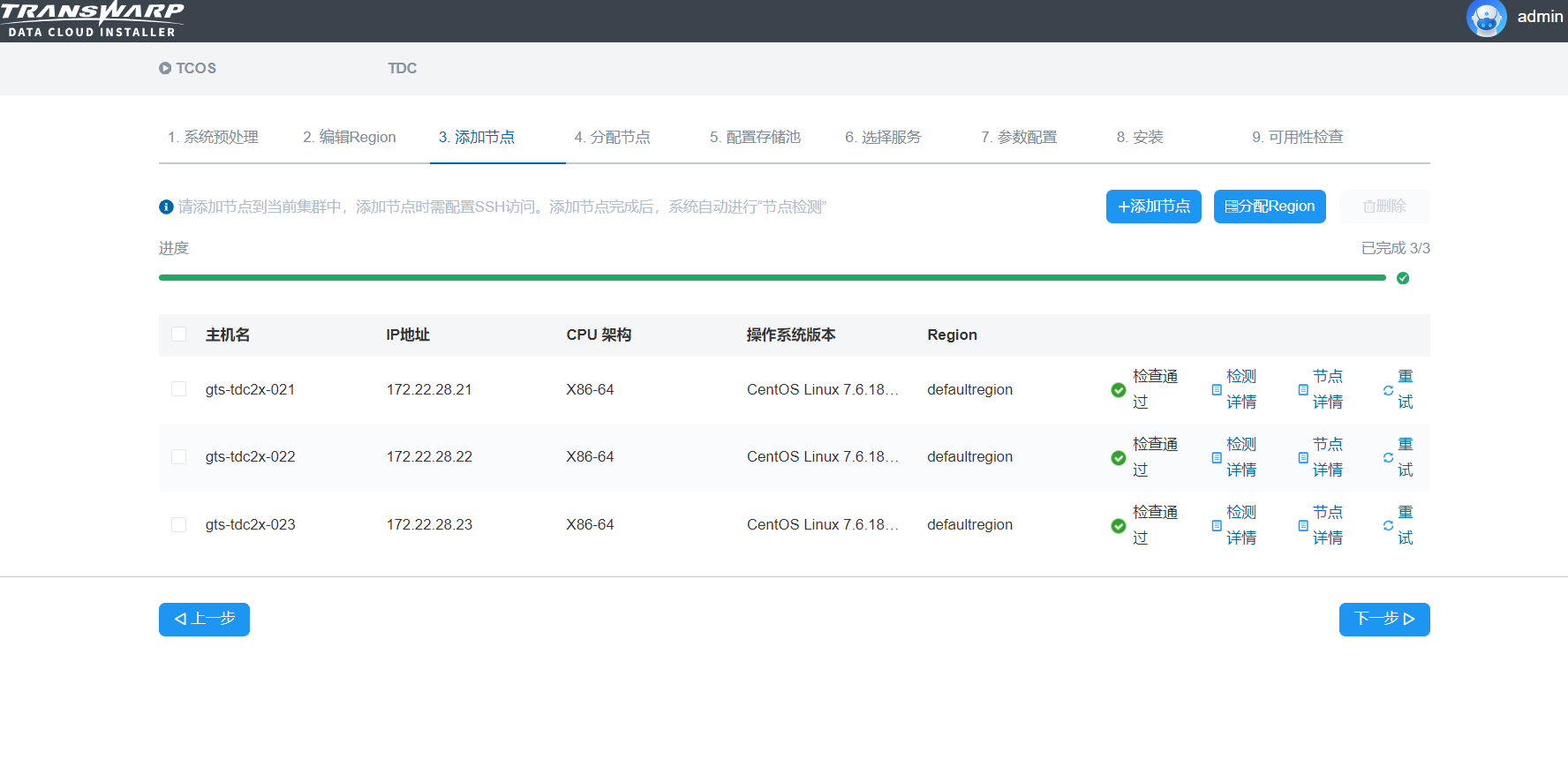Image resolution: width=1568 pixels, height=782 pixels.
Task: Click 重试 link for gts-tdc2x-023
Action: [1406, 525]
